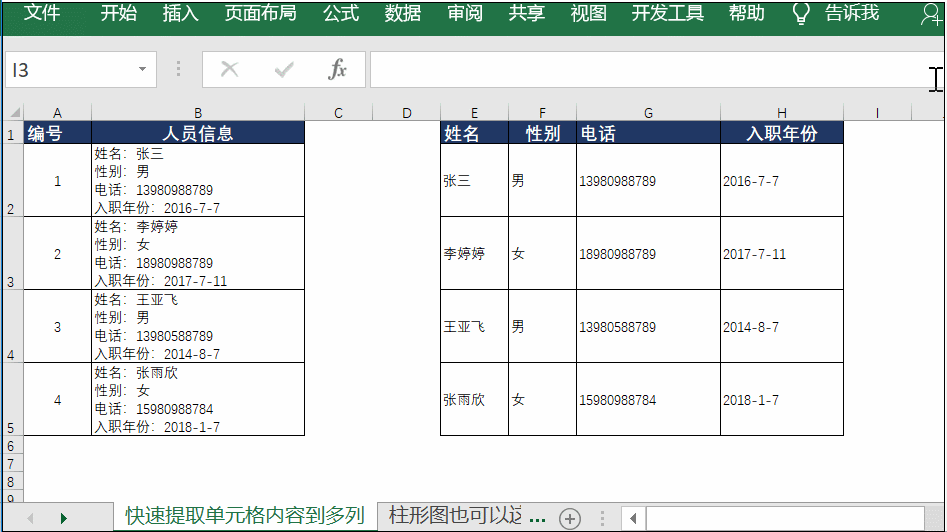Select row 7 header
This screenshot has height=532, width=947.
click(11, 464)
